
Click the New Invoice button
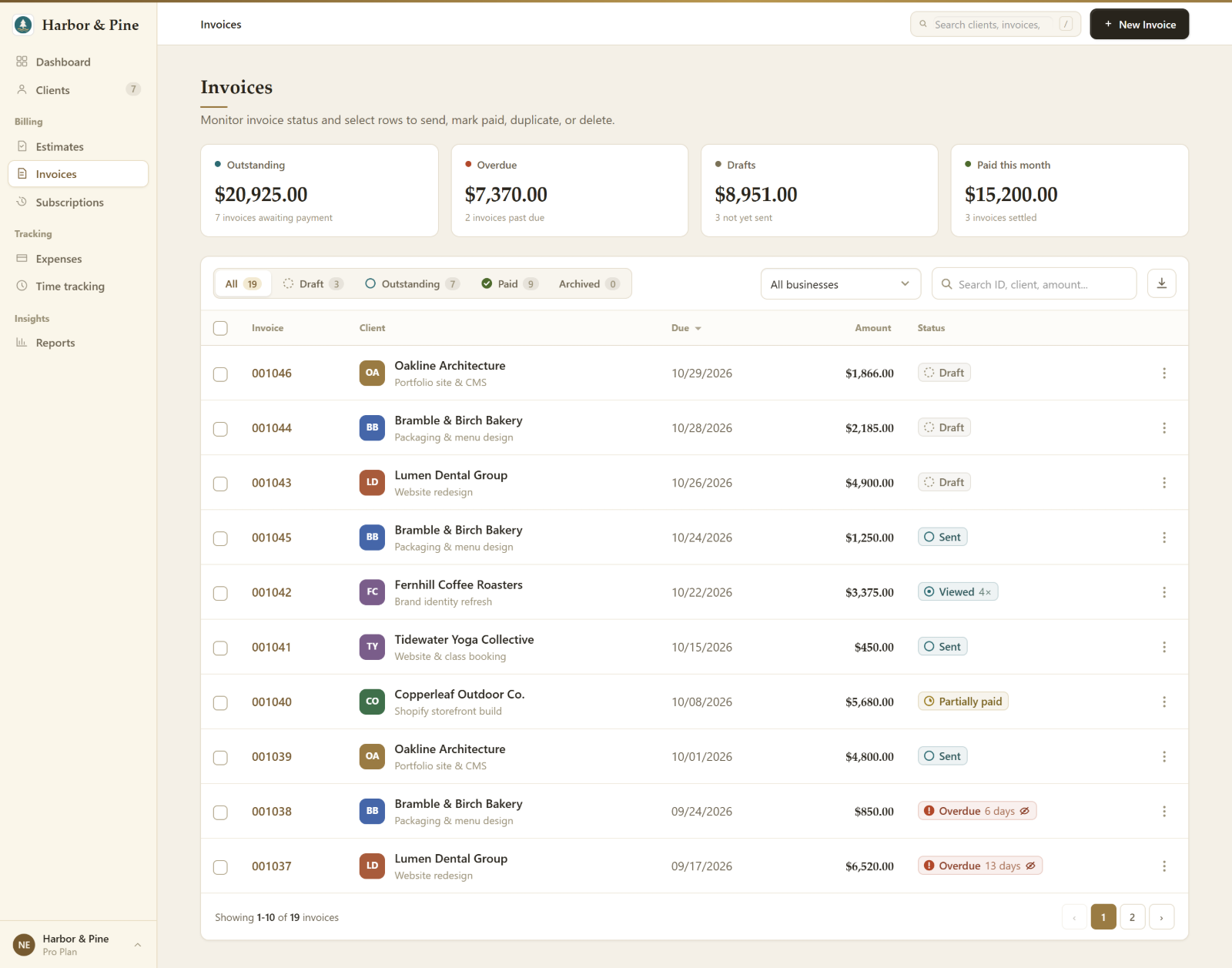tap(1139, 24)
